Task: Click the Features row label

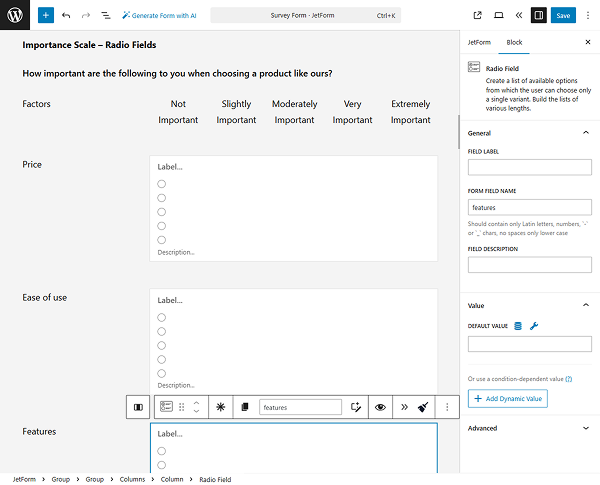Action: 39,431
